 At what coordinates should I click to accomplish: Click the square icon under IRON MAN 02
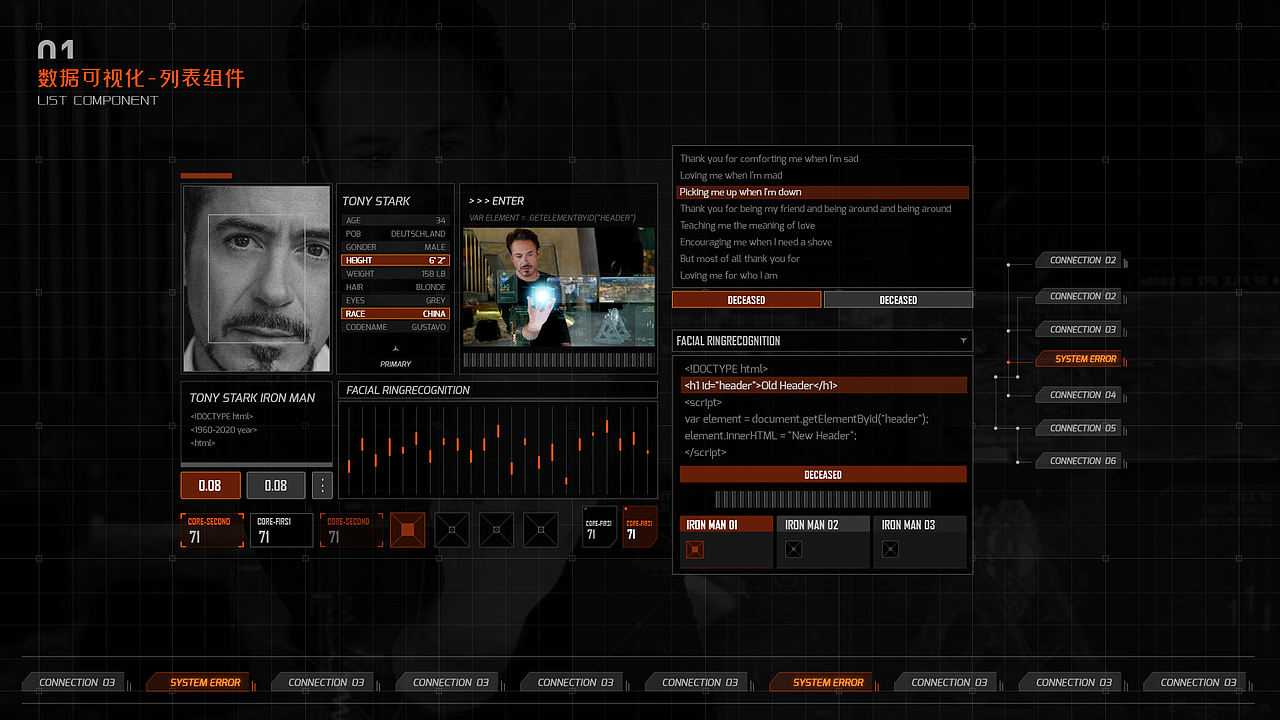click(x=793, y=549)
